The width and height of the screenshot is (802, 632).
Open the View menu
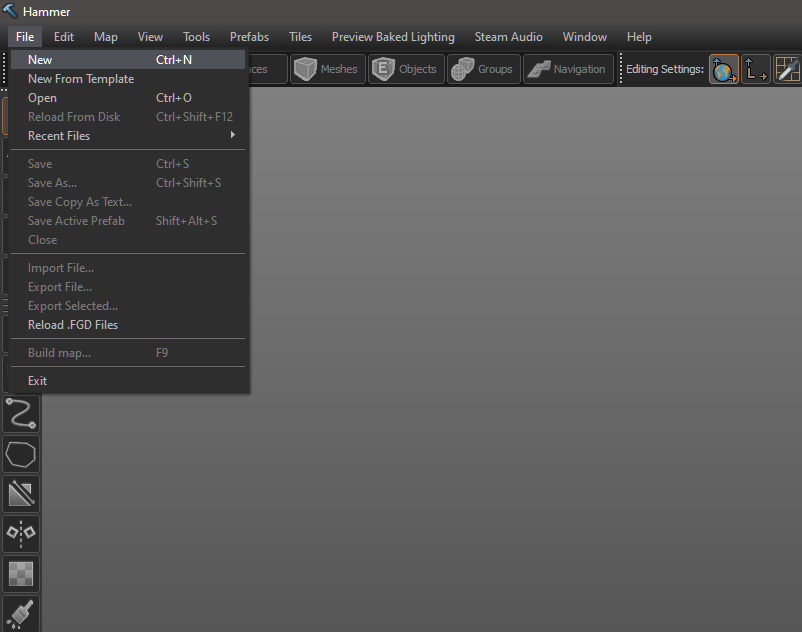click(x=150, y=37)
